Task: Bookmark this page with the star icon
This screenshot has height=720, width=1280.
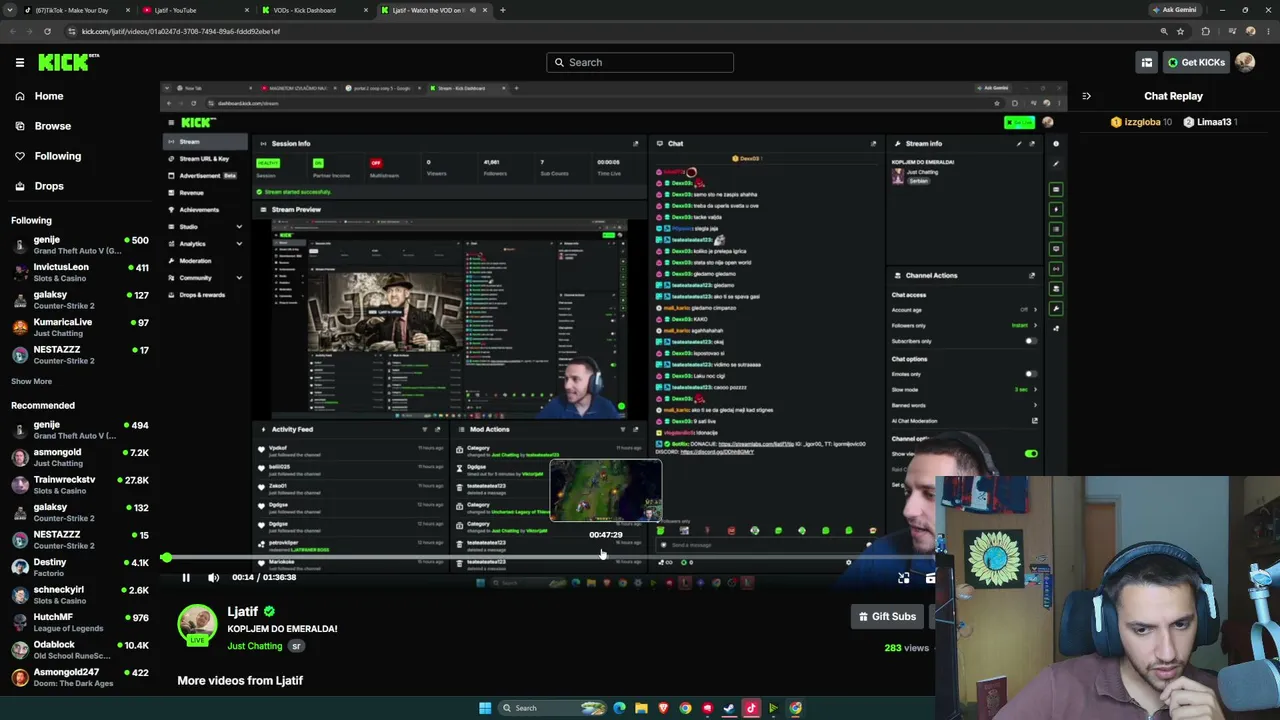Action: pyautogui.click(x=1180, y=31)
